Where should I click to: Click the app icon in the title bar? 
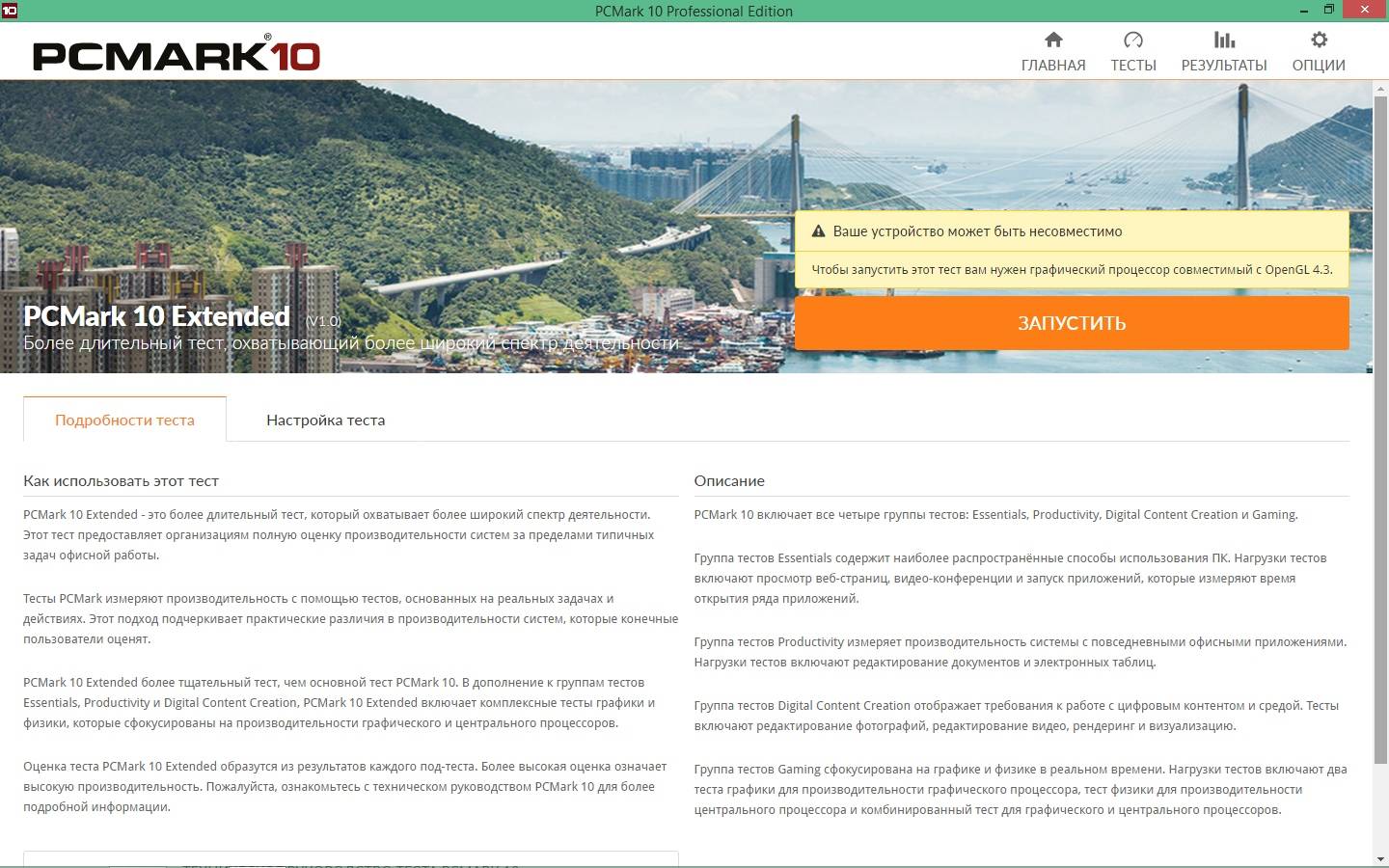click(x=10, y=10)
